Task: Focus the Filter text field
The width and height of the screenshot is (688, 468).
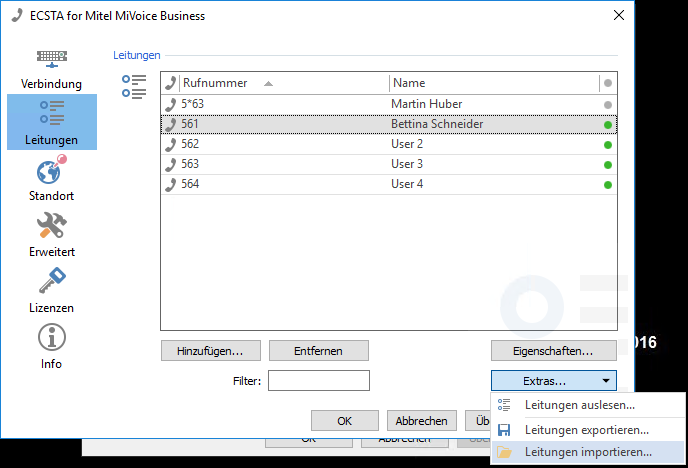Action: tap(319, 381)
